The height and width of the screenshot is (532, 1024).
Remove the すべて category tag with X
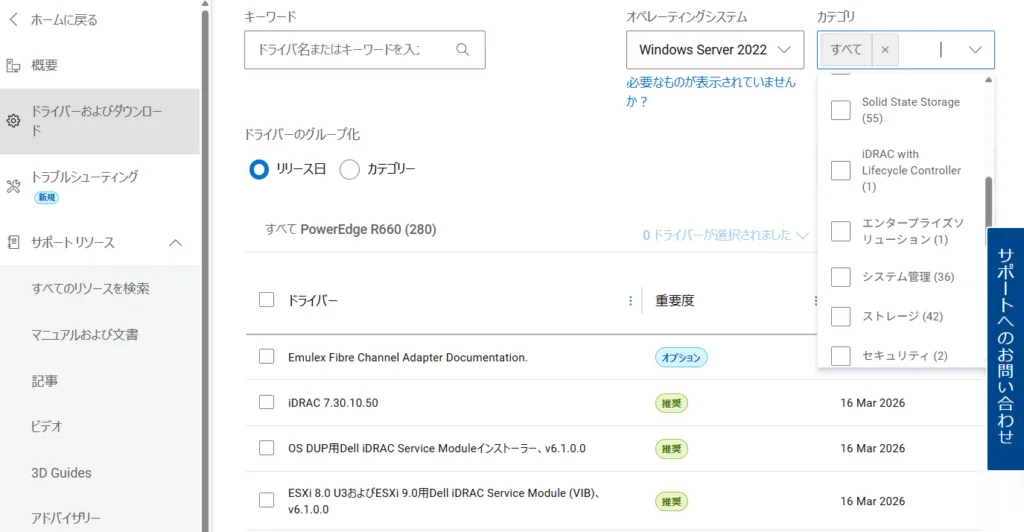pyautogui.click(x=885, y=50)
